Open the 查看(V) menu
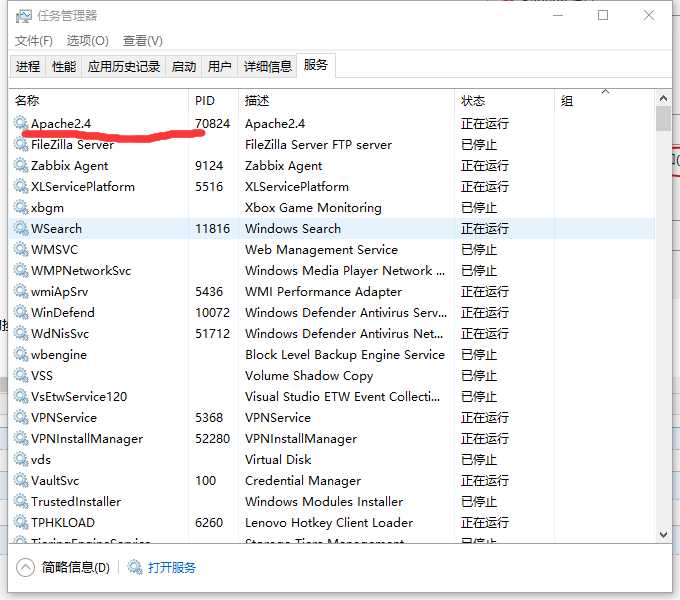This screenshot has width=680, height=600. (143, 41)
